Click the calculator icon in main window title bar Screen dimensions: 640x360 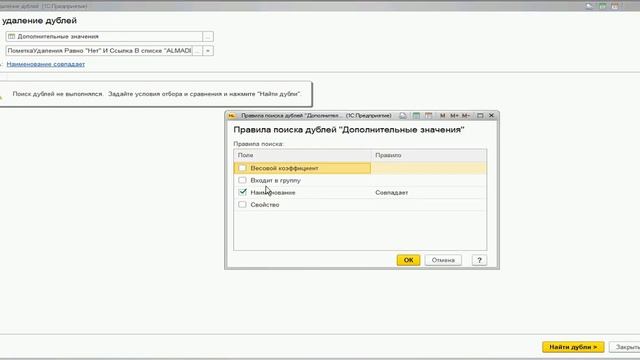602,6
